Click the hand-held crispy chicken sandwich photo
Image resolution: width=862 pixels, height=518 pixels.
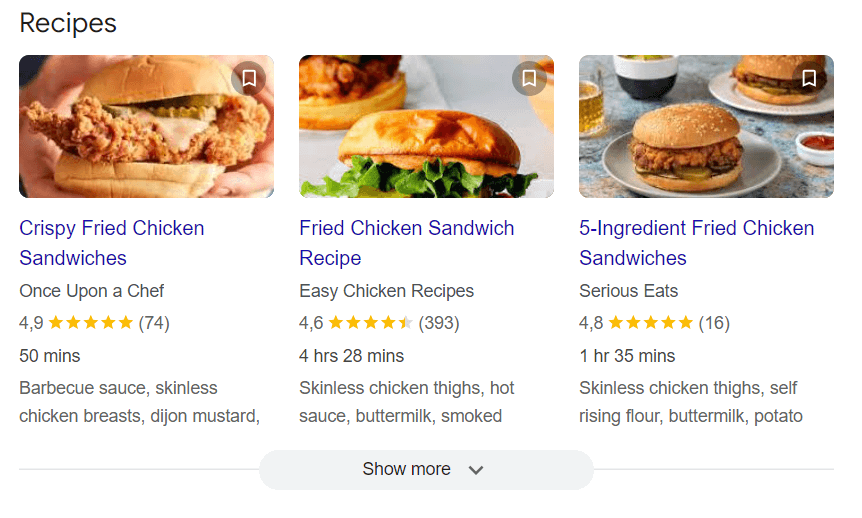tap(146, 126)
